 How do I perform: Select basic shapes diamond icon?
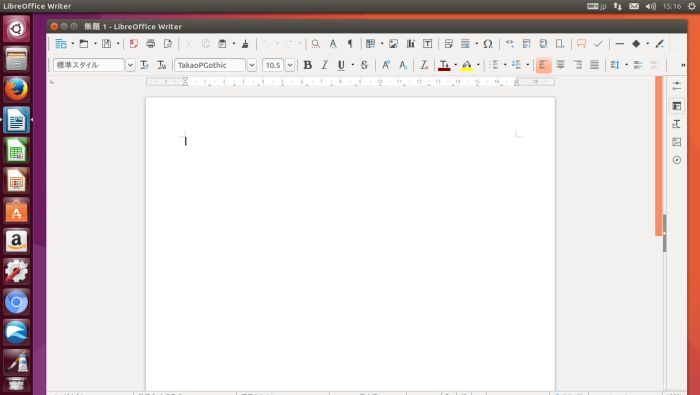637,44
